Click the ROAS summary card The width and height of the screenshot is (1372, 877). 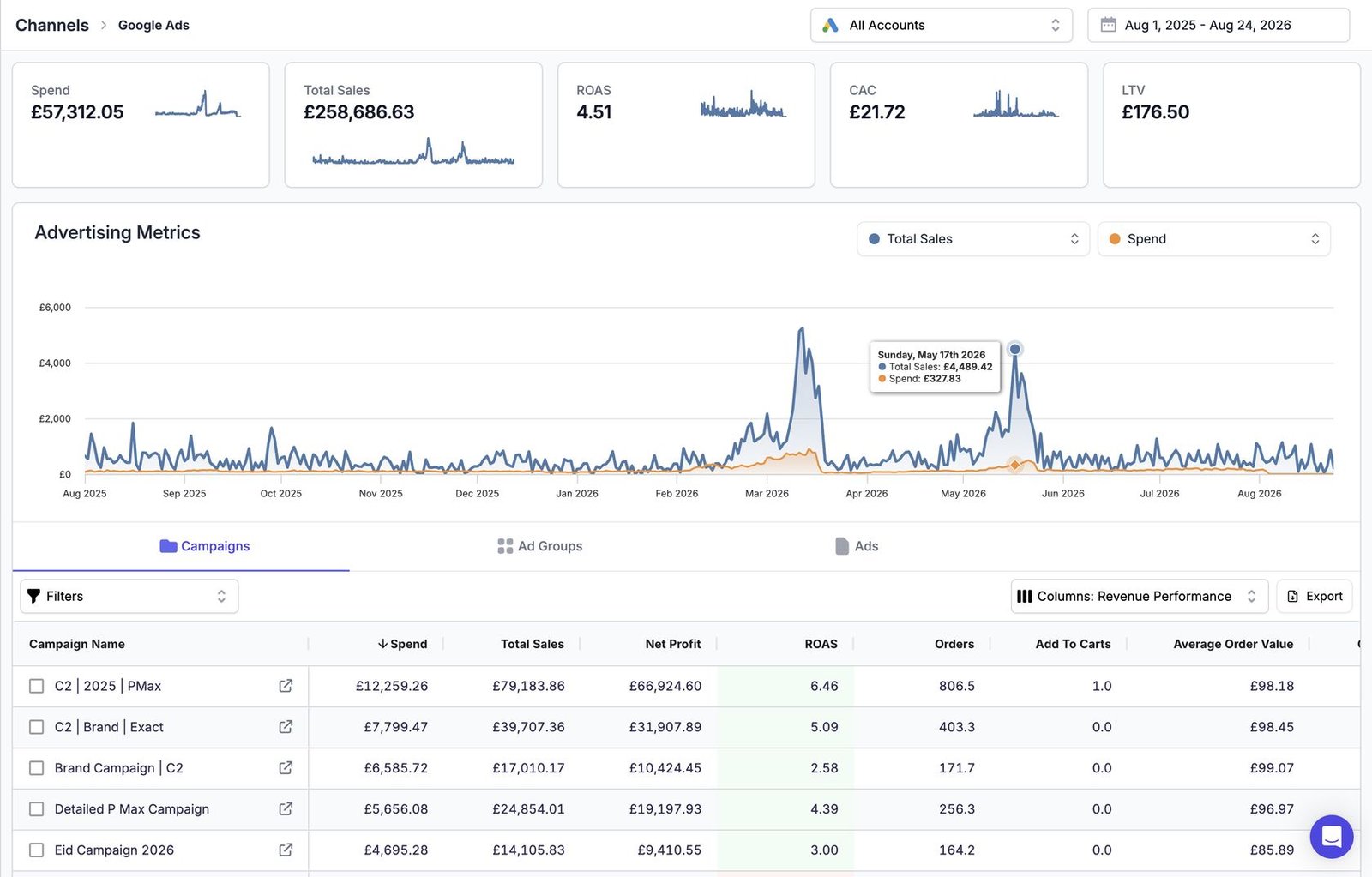click(x=686, y=125)
